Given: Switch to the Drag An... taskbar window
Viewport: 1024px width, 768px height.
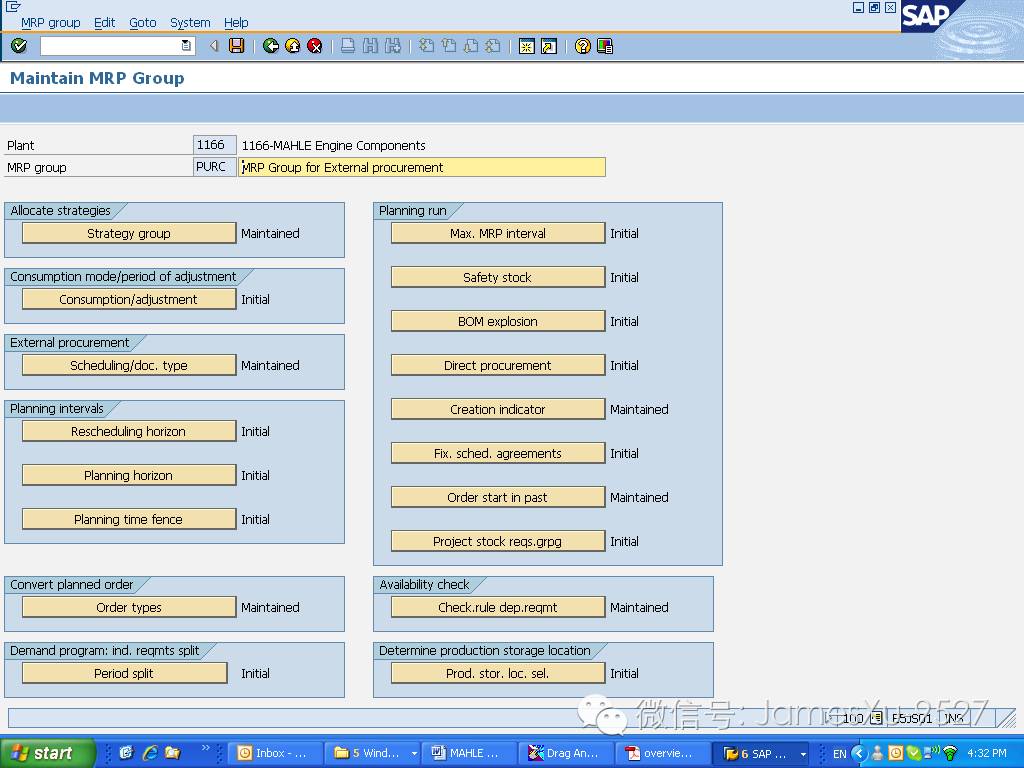Looking at the screenshot, I should click(566, 753).
